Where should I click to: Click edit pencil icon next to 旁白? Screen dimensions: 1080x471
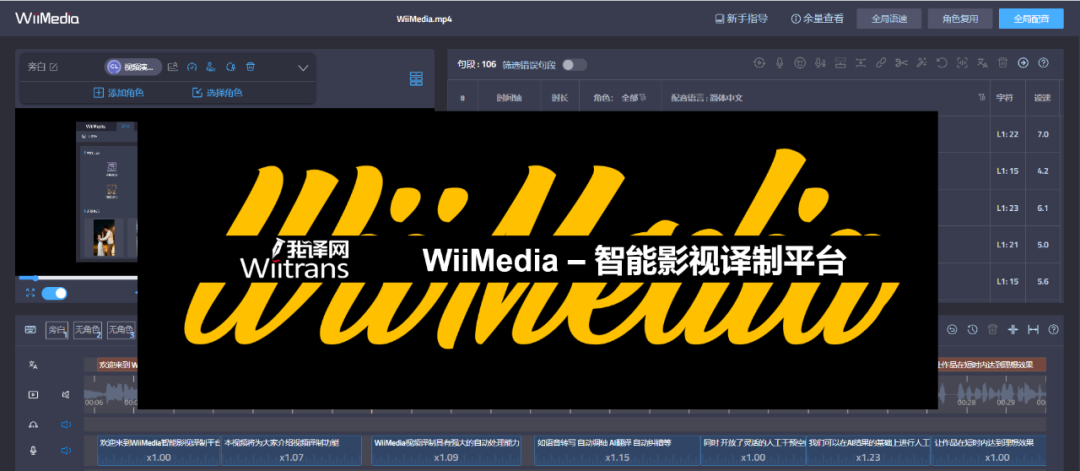[54, 67]
